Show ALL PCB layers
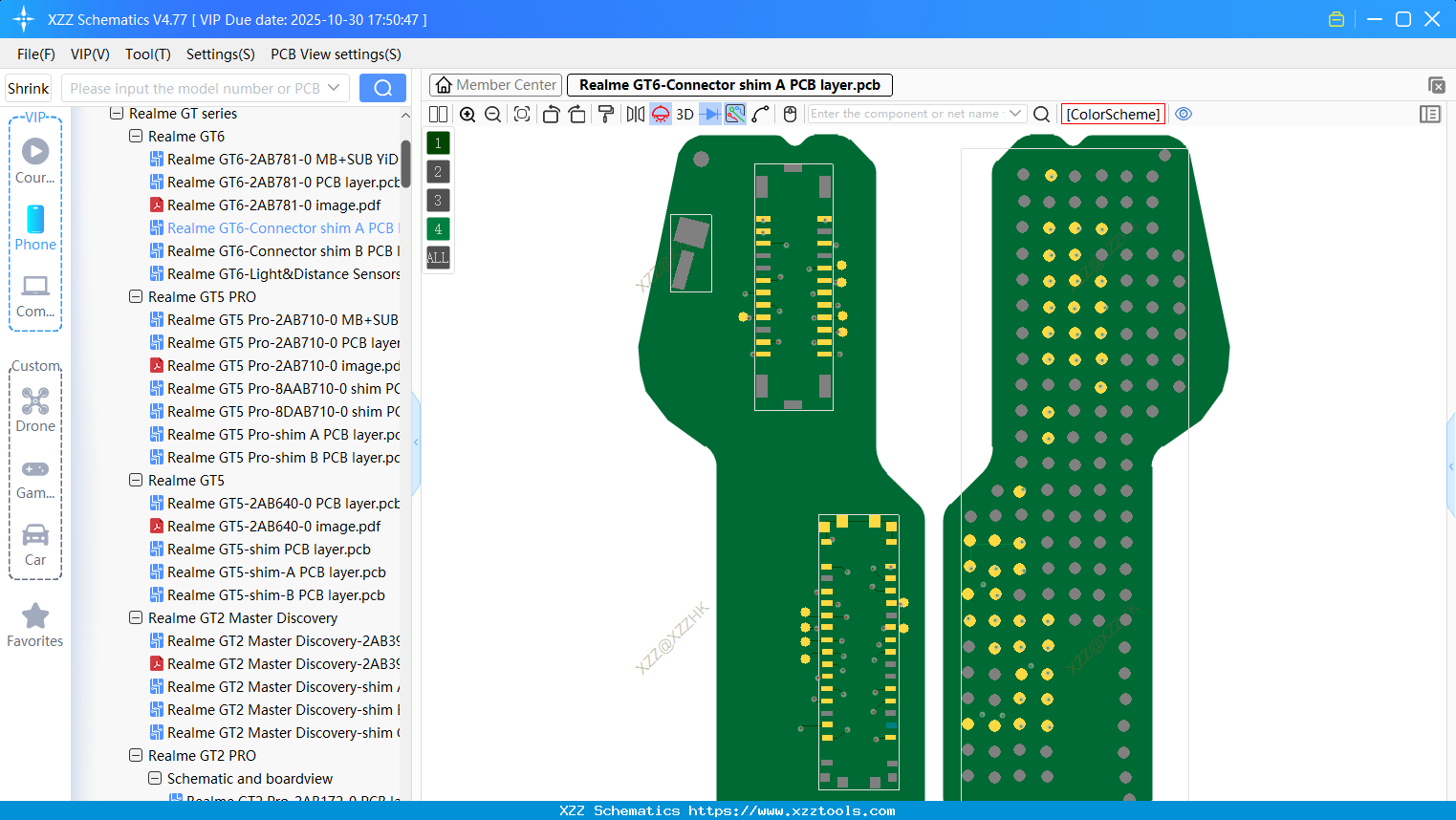This screenshot has height=820, width=1456. point(438,258)
